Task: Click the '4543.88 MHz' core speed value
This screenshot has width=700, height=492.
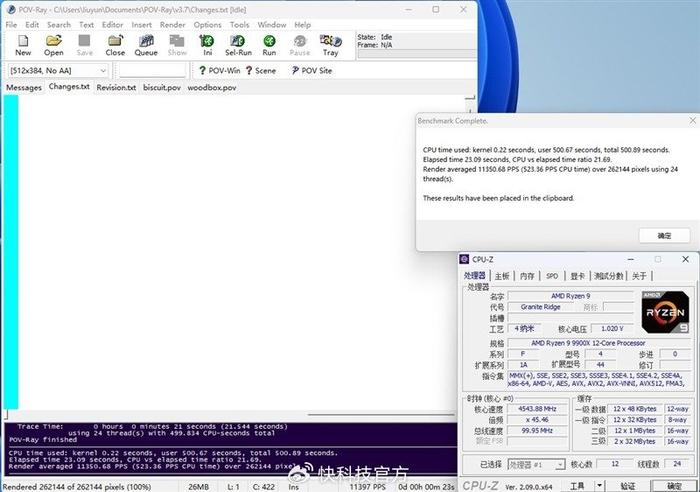Action: 537,409
